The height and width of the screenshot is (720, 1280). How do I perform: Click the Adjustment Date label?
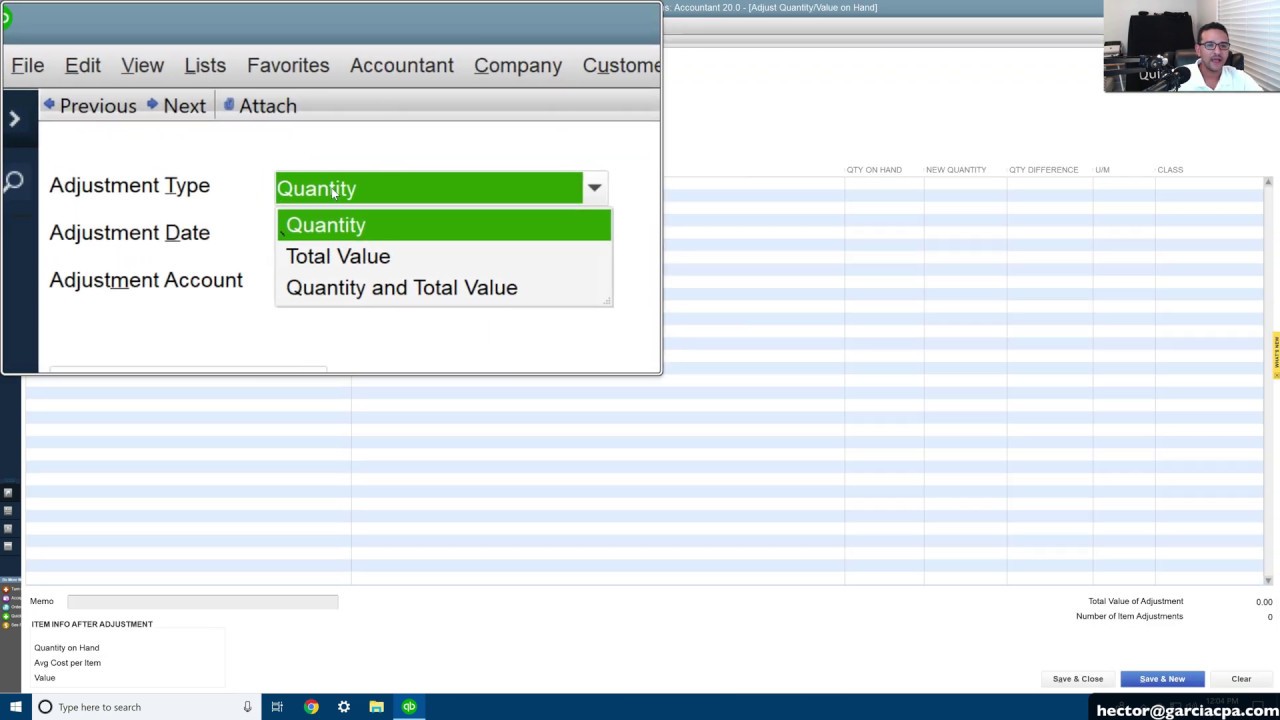(129, 232)
